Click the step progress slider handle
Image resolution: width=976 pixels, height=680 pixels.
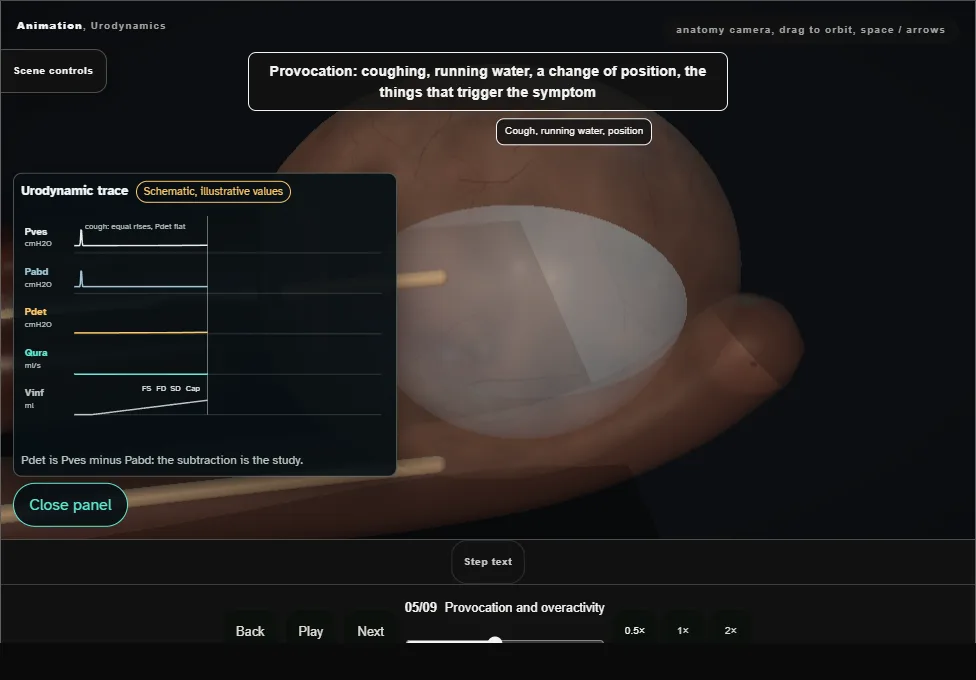(495, 640)
